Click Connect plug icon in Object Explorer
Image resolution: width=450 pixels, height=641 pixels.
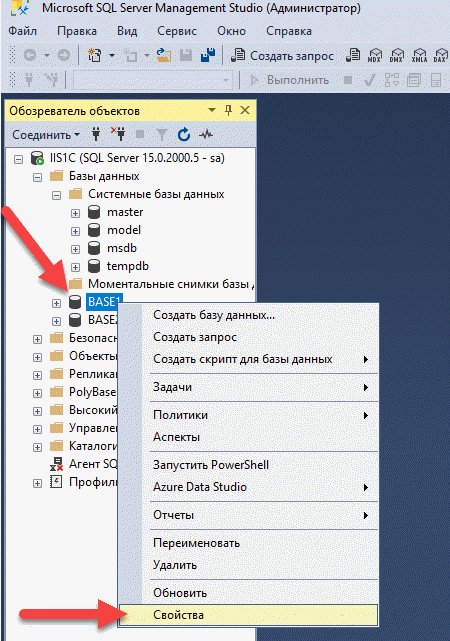click(x=96, y=134)
